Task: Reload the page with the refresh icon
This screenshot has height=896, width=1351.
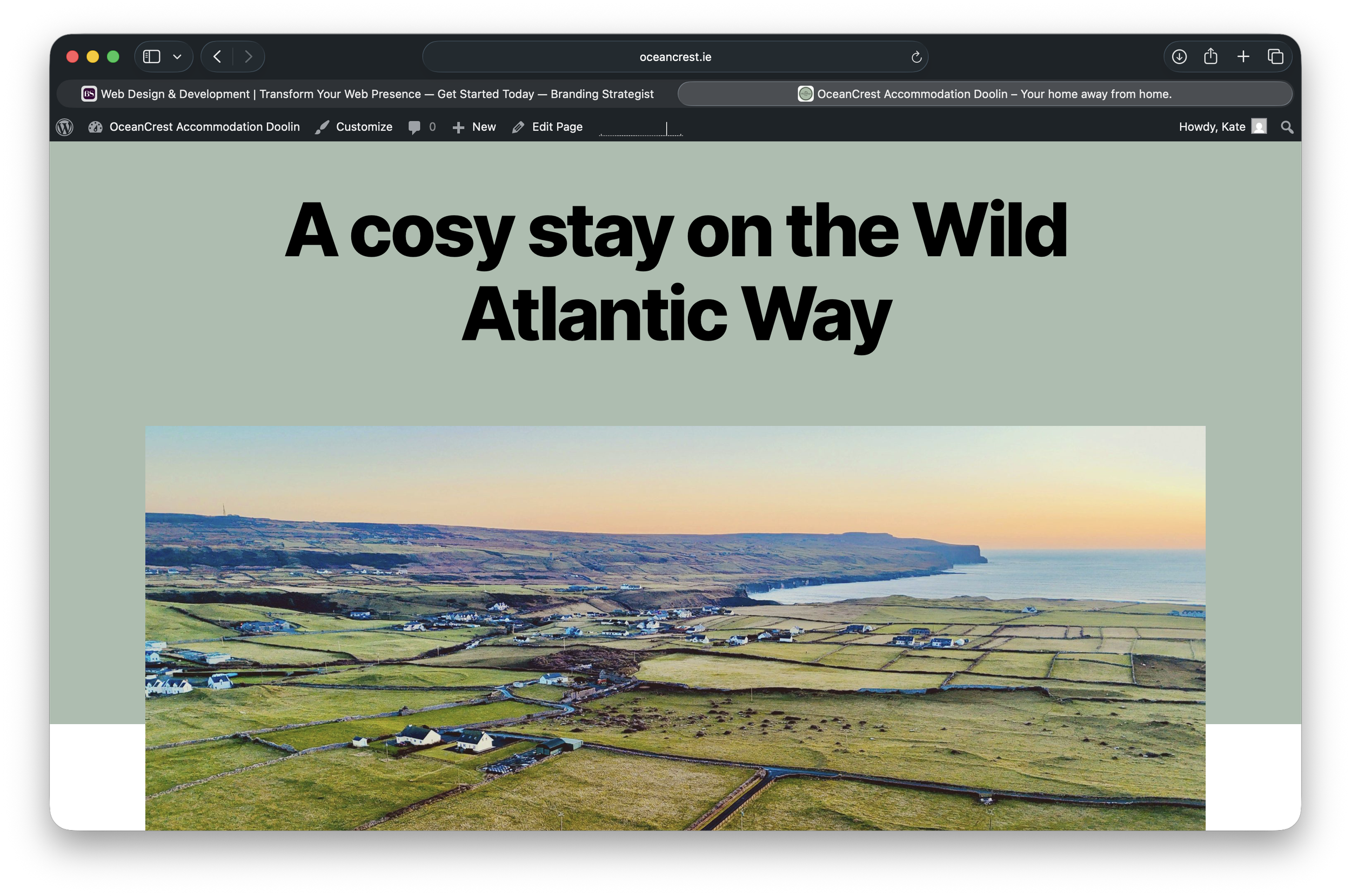Action: point(917,57)
